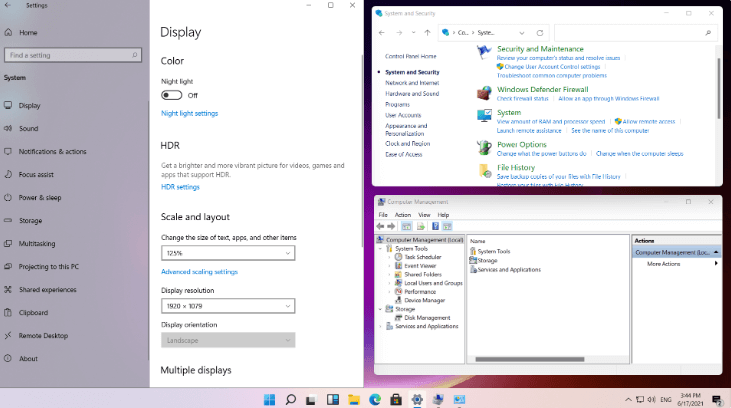Image resolution: width=731 pixels, height=408 pixels.
Task: Click Allow remote access link
Action: click(648, 122)
